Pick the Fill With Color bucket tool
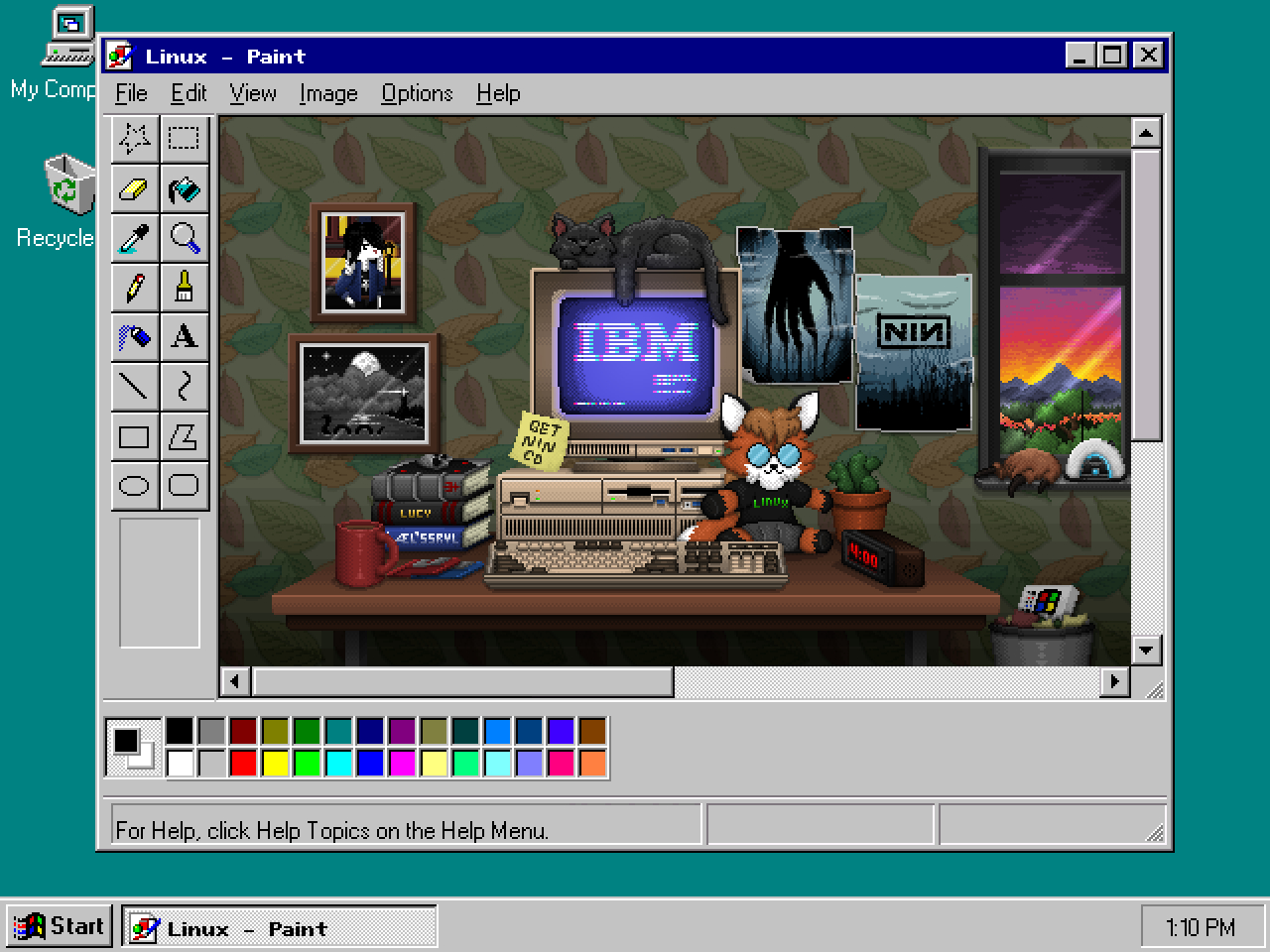 click(184, 188)
